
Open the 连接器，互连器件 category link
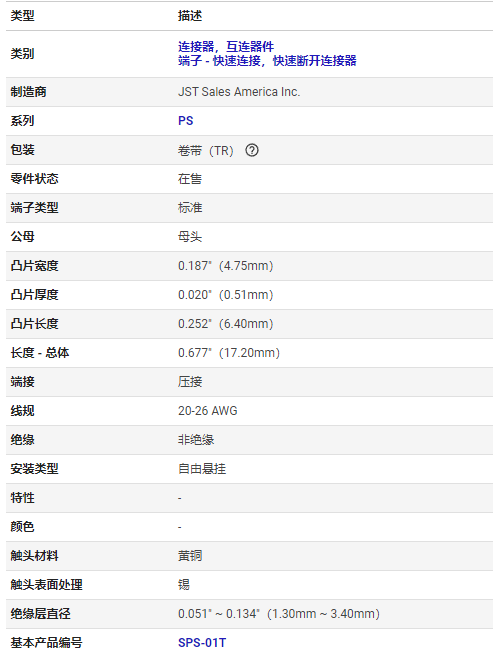pos(226,46)
